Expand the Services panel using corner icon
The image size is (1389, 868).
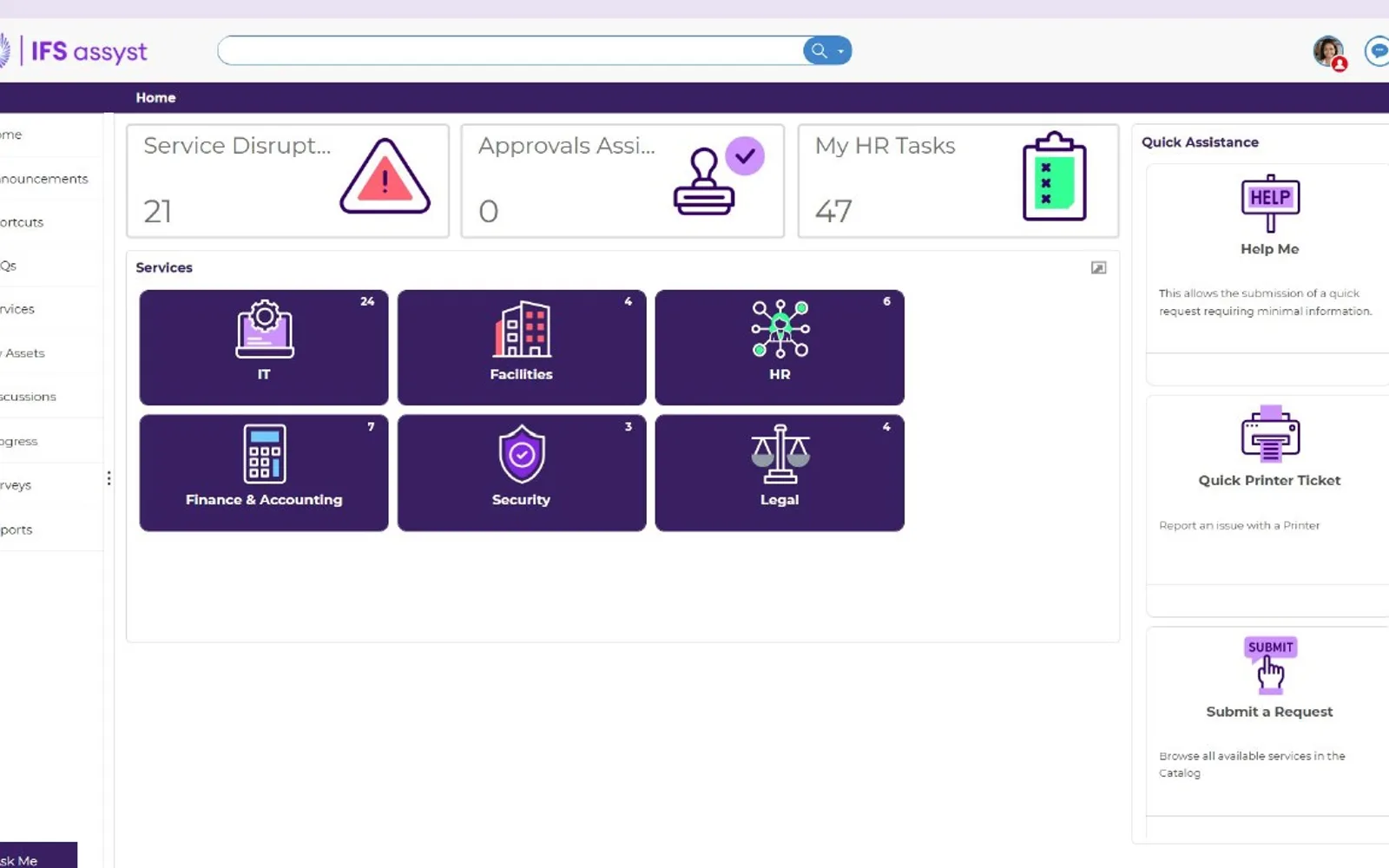point(1098,268)
